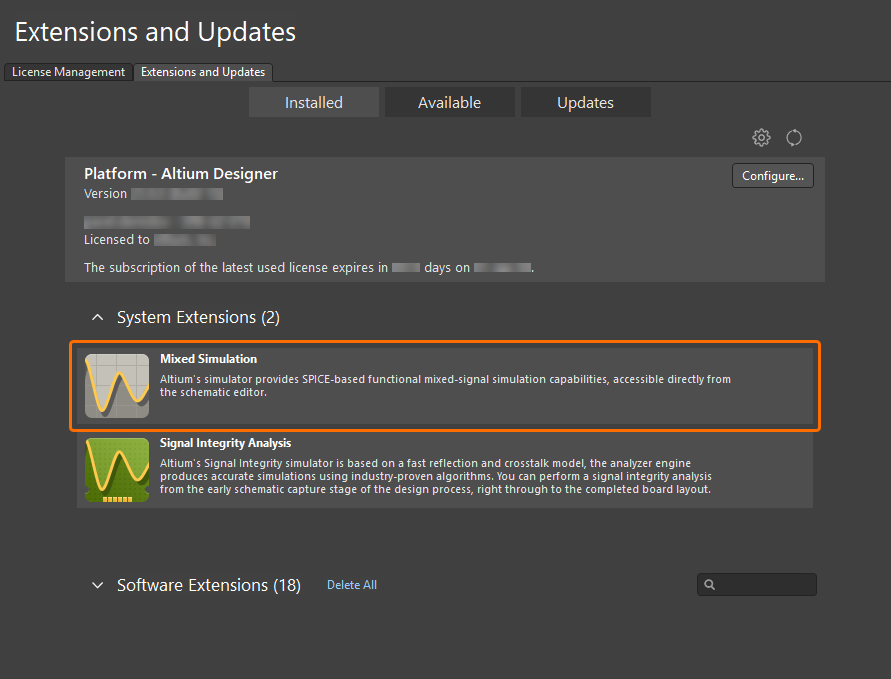The width and height of the screenshot is (891, 679).
Task: Click the Signal Integrity simulator description text
Action: pos(435,476)
